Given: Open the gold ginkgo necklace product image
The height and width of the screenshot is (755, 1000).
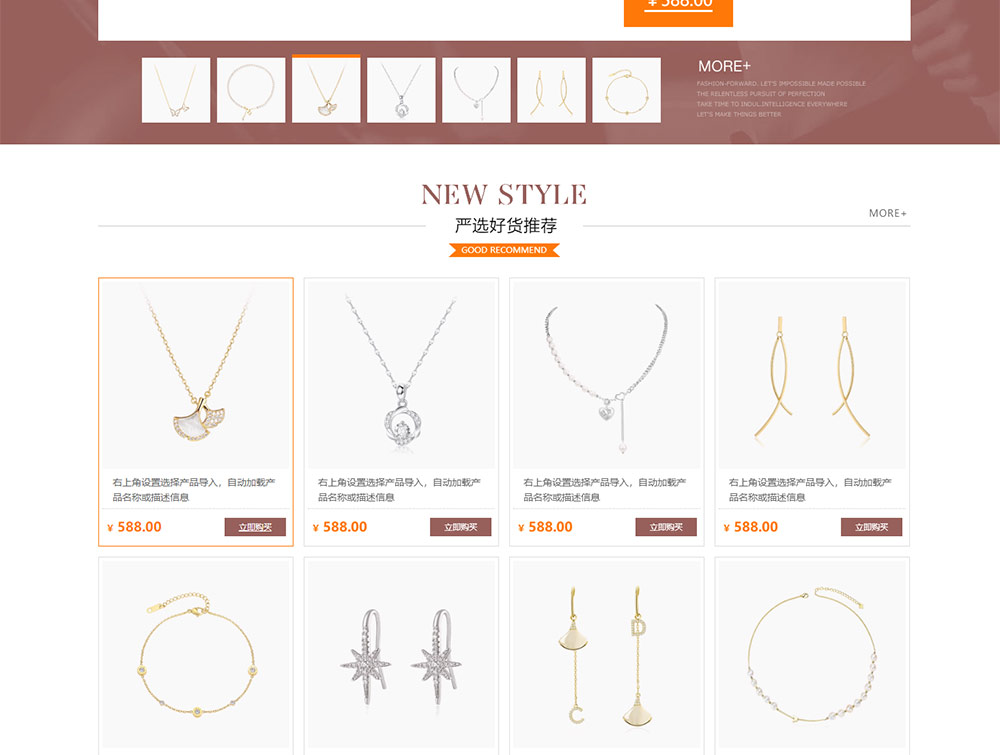Looking at the screenshot, I should (196, 374).
